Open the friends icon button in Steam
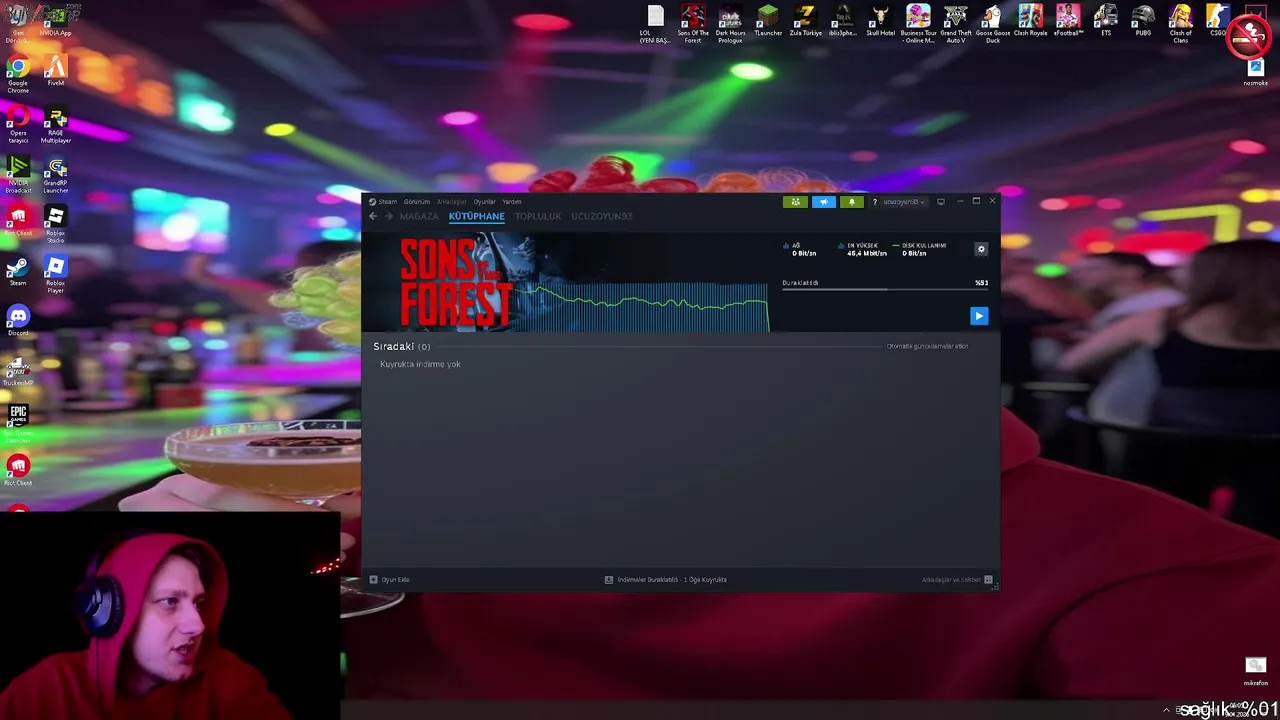 tap(796, 202)
